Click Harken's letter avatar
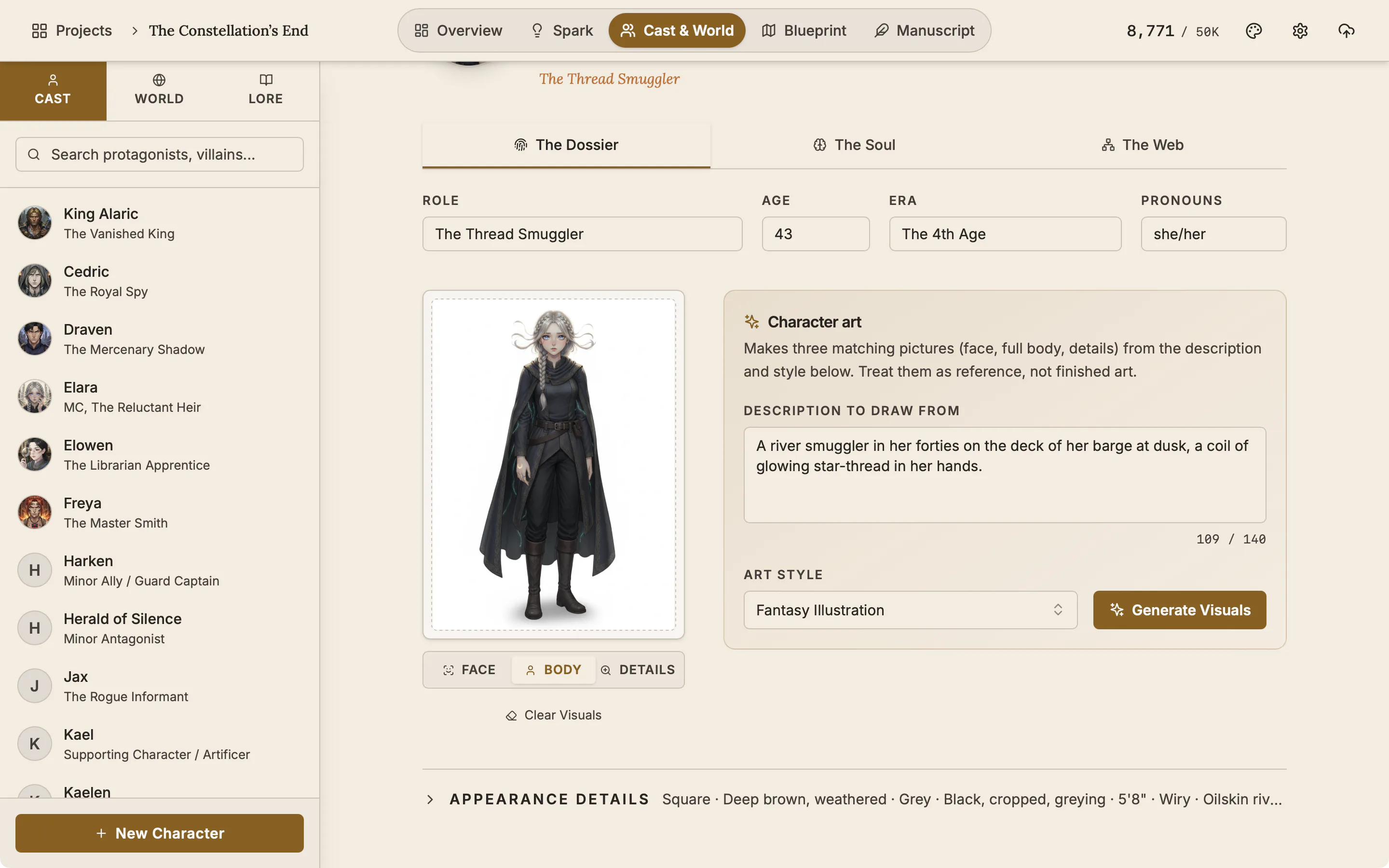1389x868 pixels. (34, 570)
